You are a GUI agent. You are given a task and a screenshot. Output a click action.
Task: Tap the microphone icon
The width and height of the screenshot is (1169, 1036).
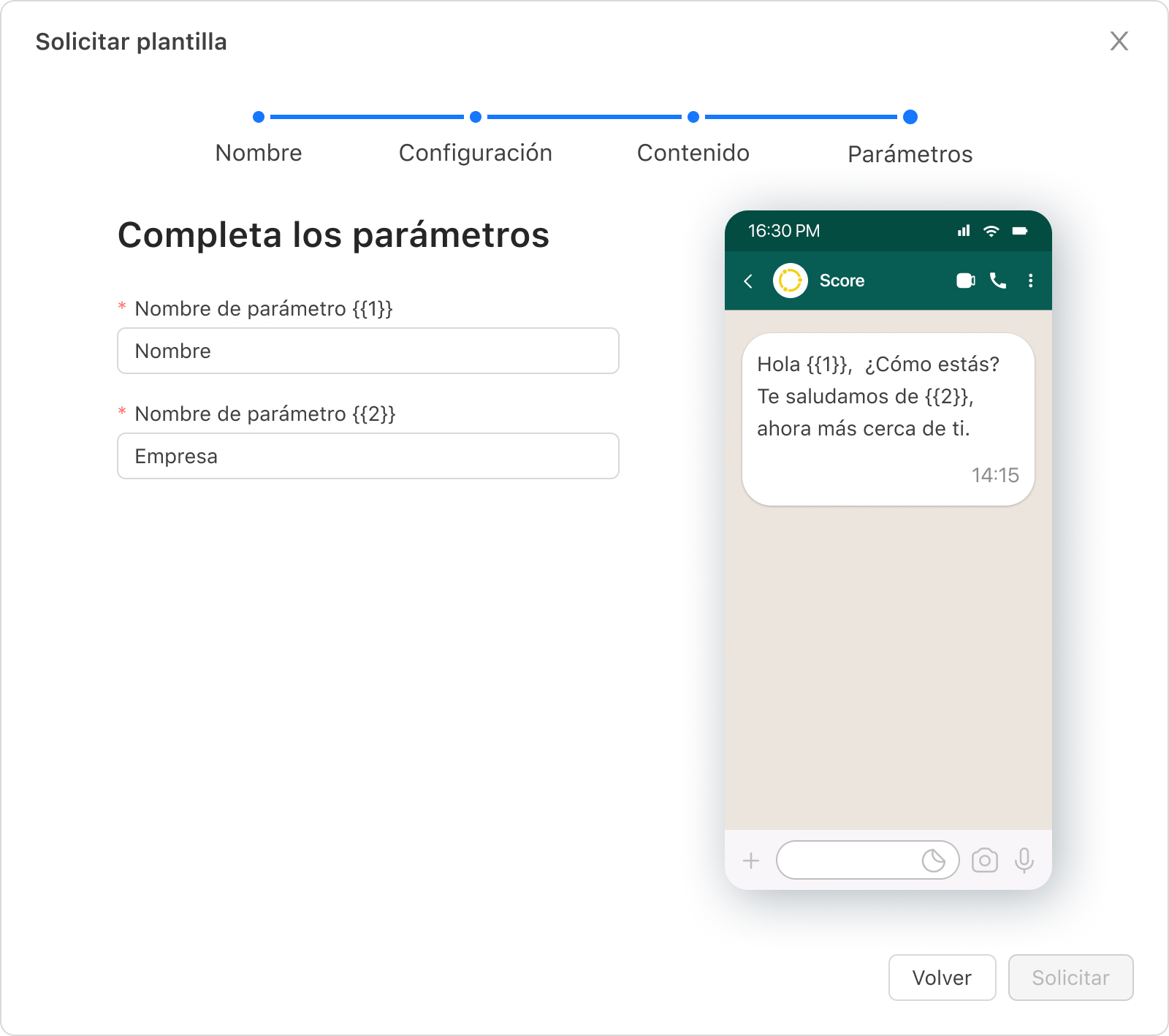1024,861
